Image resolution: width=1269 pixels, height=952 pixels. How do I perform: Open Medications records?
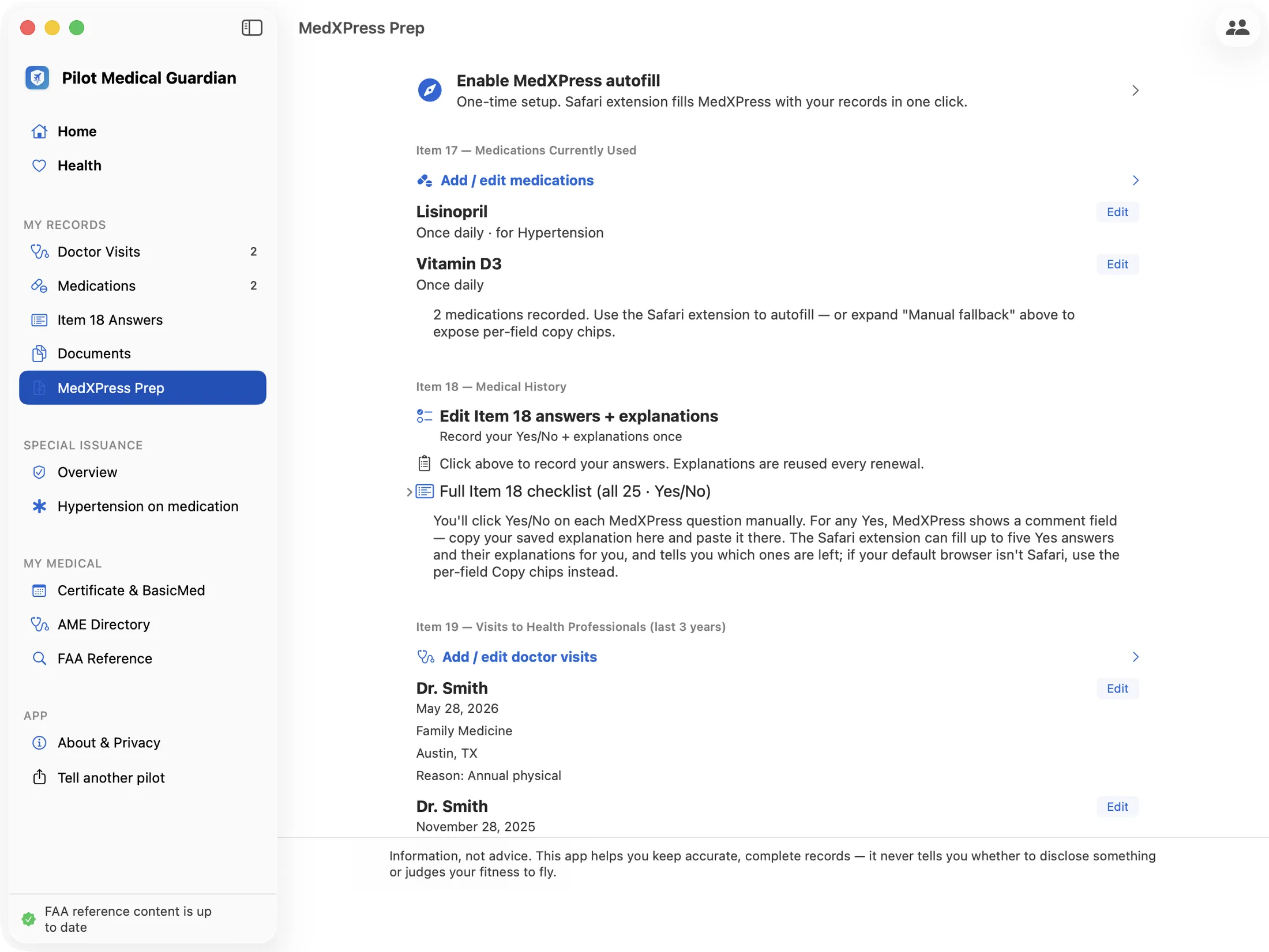pos(142,286)
